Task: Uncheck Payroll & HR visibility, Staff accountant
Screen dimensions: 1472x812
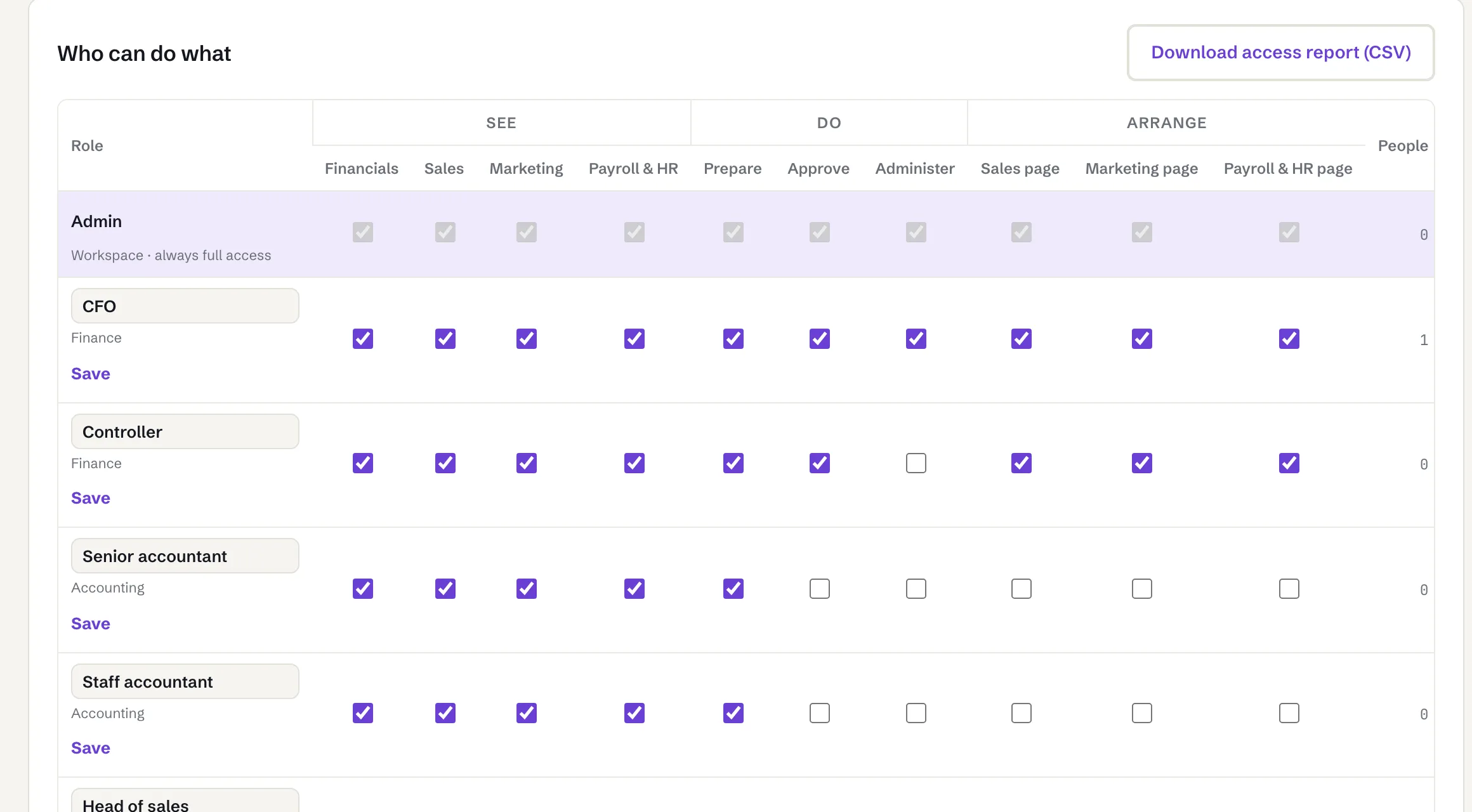Action: [x=634, y=713]
